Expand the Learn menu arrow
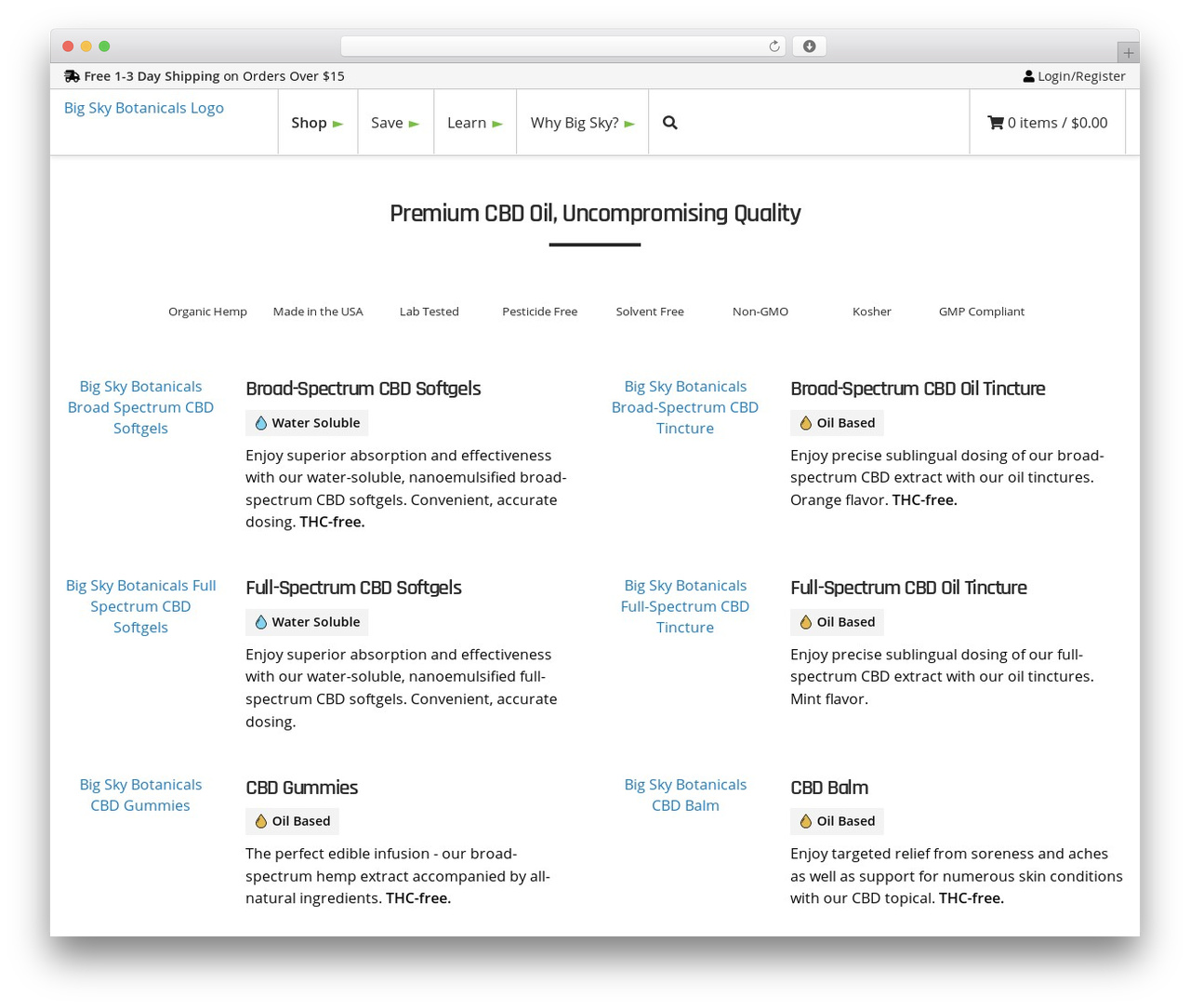This screenshot has width=1190, height=1008. [x=497, y=124]
